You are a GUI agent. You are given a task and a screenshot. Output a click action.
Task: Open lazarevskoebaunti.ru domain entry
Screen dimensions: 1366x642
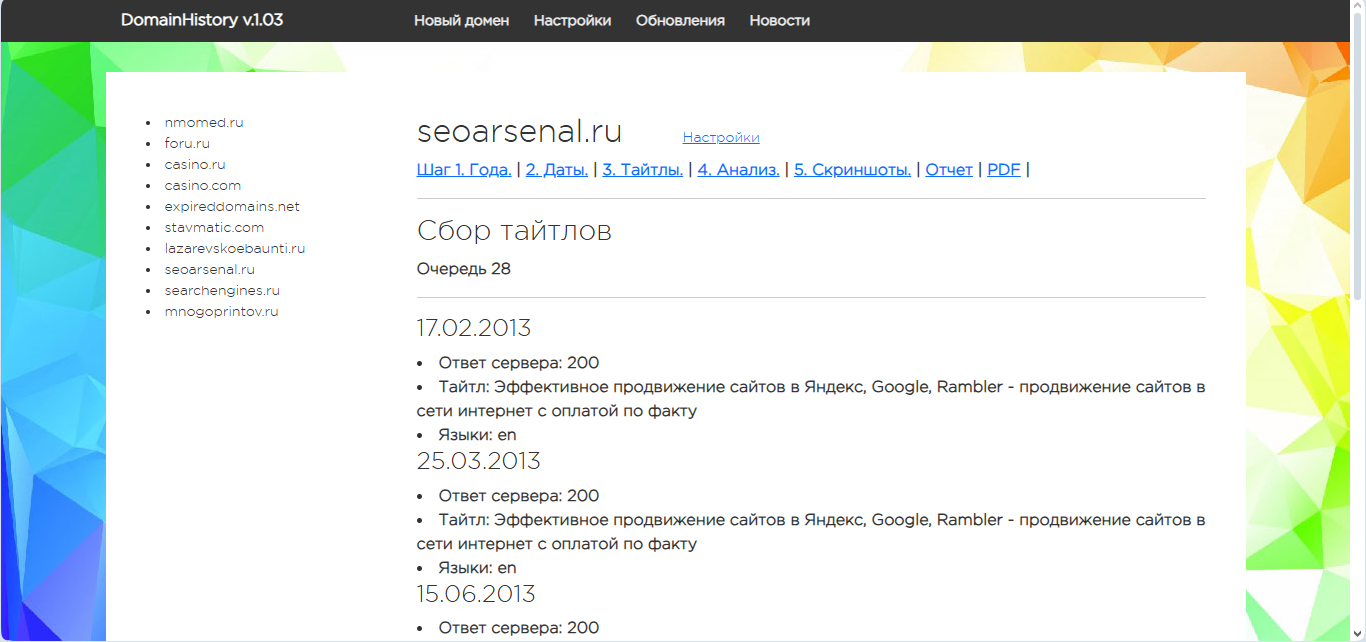point(235,249)
